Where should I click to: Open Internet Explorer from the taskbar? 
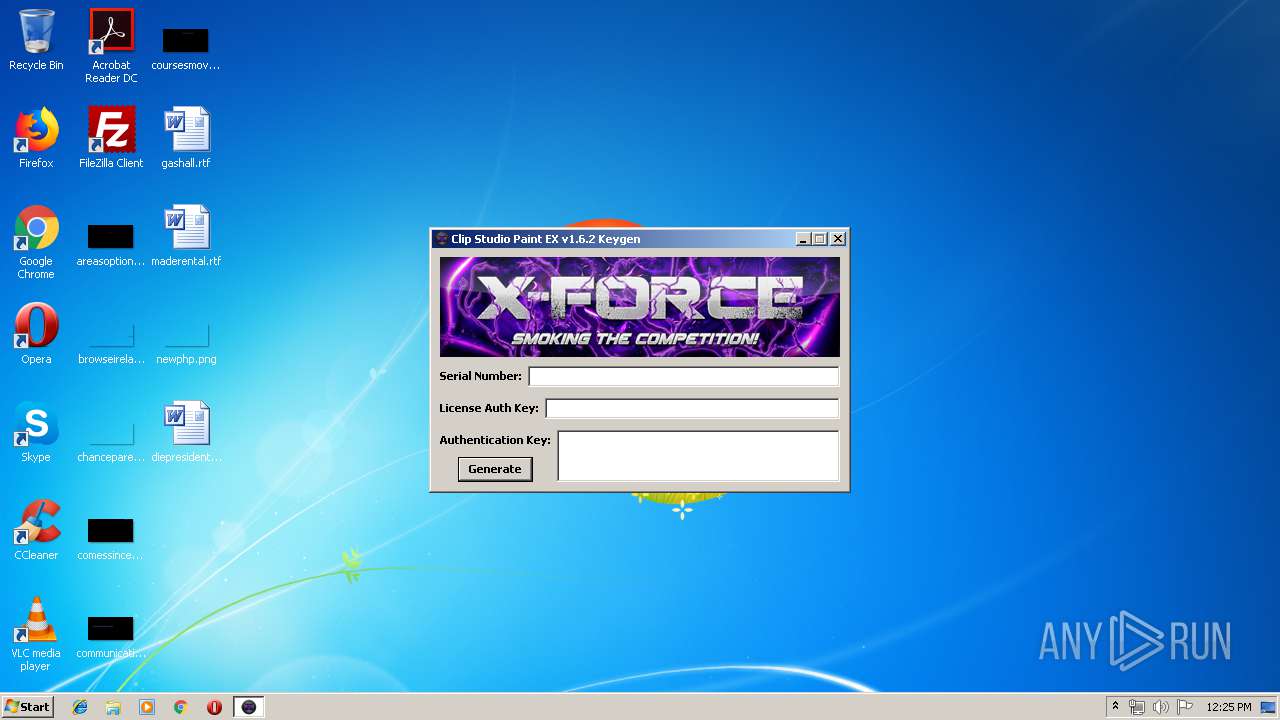point(80,707)
